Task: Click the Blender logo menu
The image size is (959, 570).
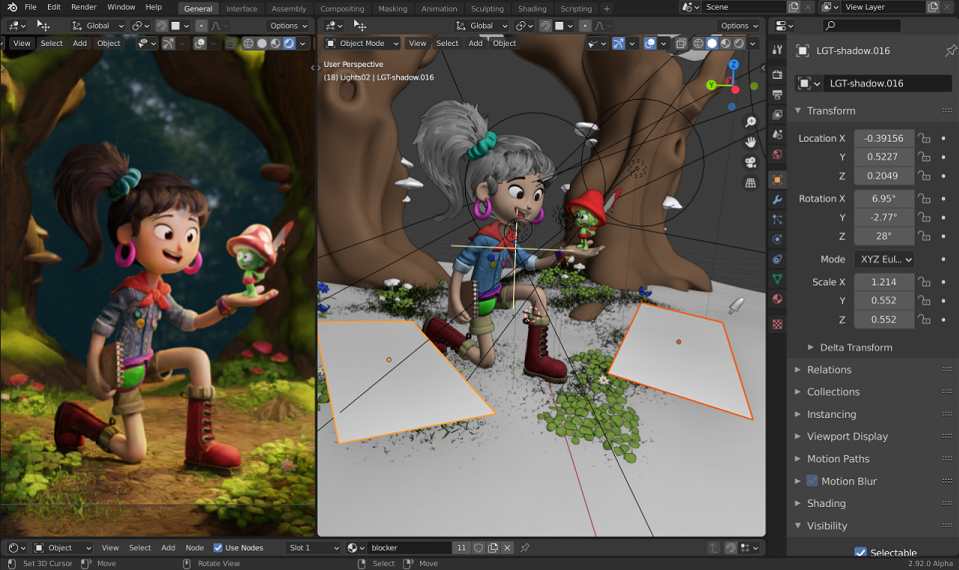Action: pos(12,7)
